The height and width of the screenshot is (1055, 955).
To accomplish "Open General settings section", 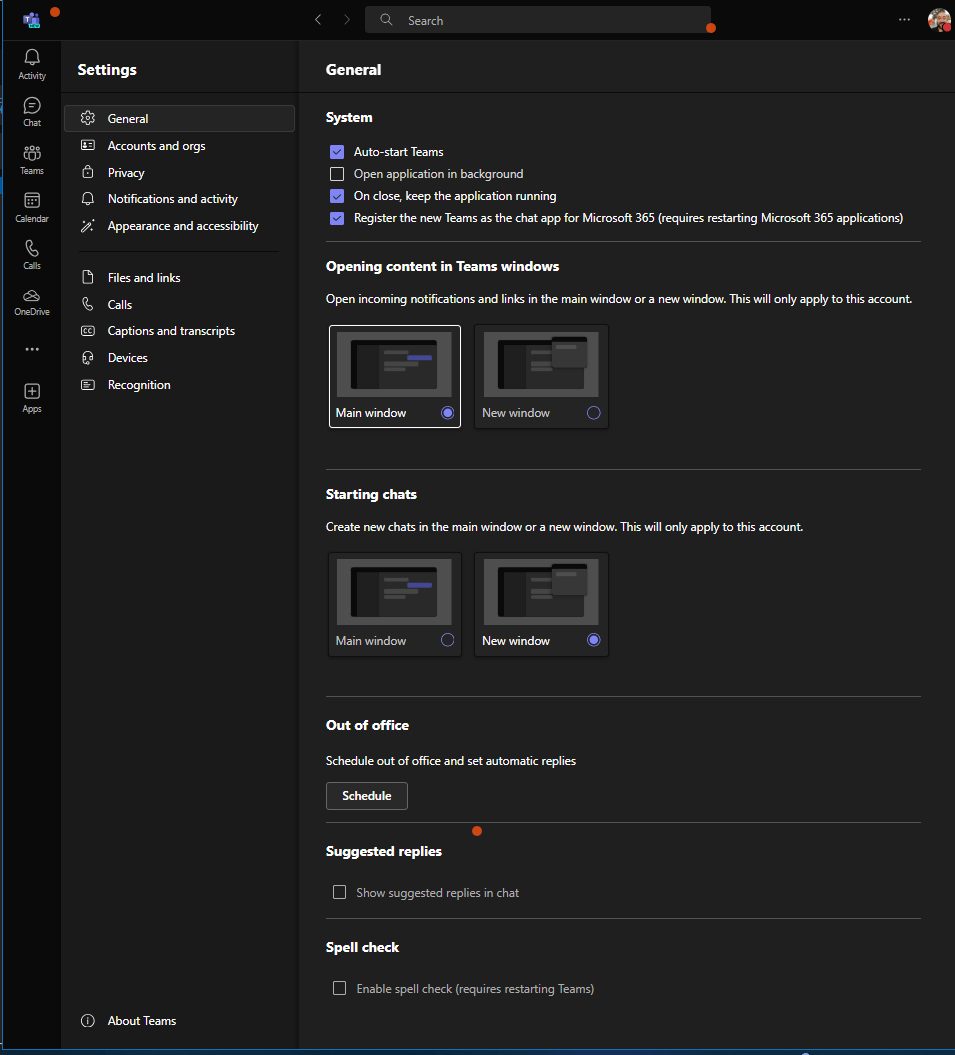I will click(179, 118).
